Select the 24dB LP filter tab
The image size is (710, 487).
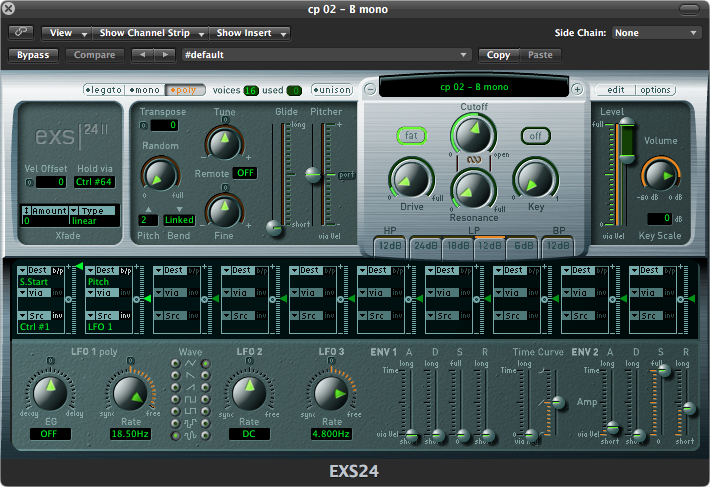pyautogui.click(x=425, y=244)
